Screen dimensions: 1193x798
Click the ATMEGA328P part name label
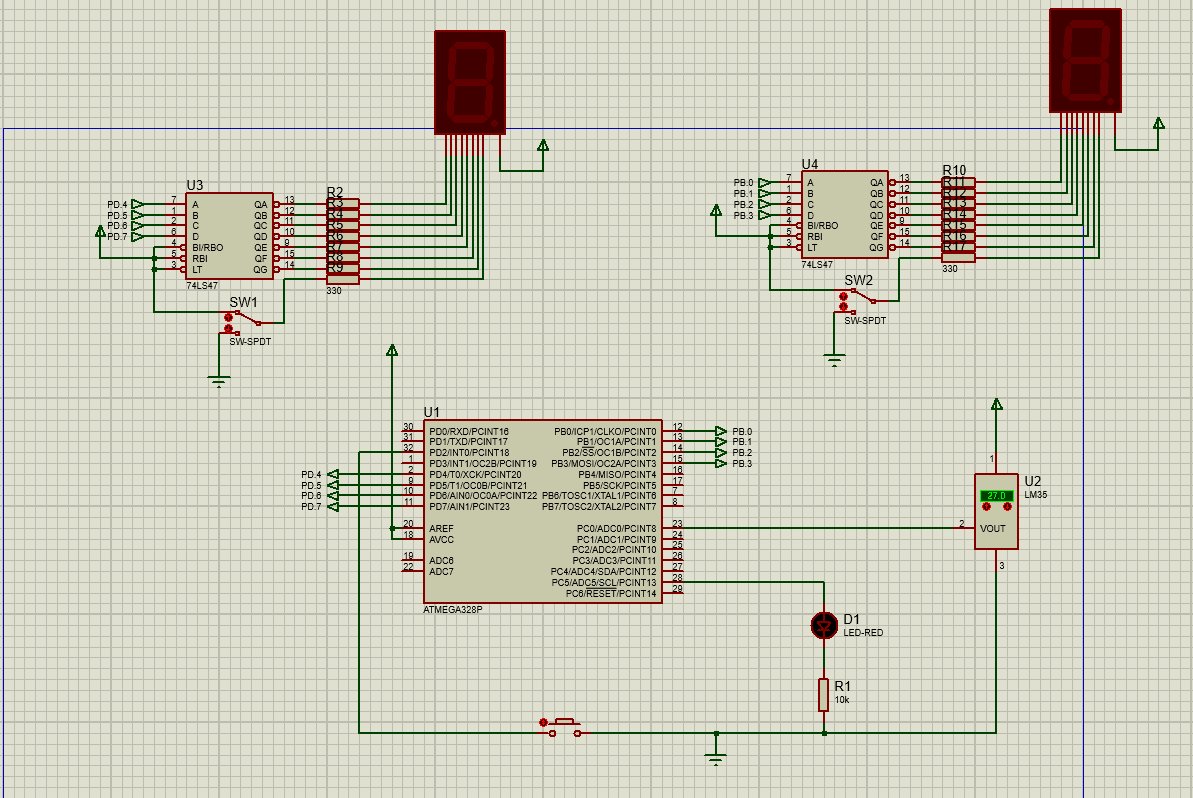[x=453, y=609]
